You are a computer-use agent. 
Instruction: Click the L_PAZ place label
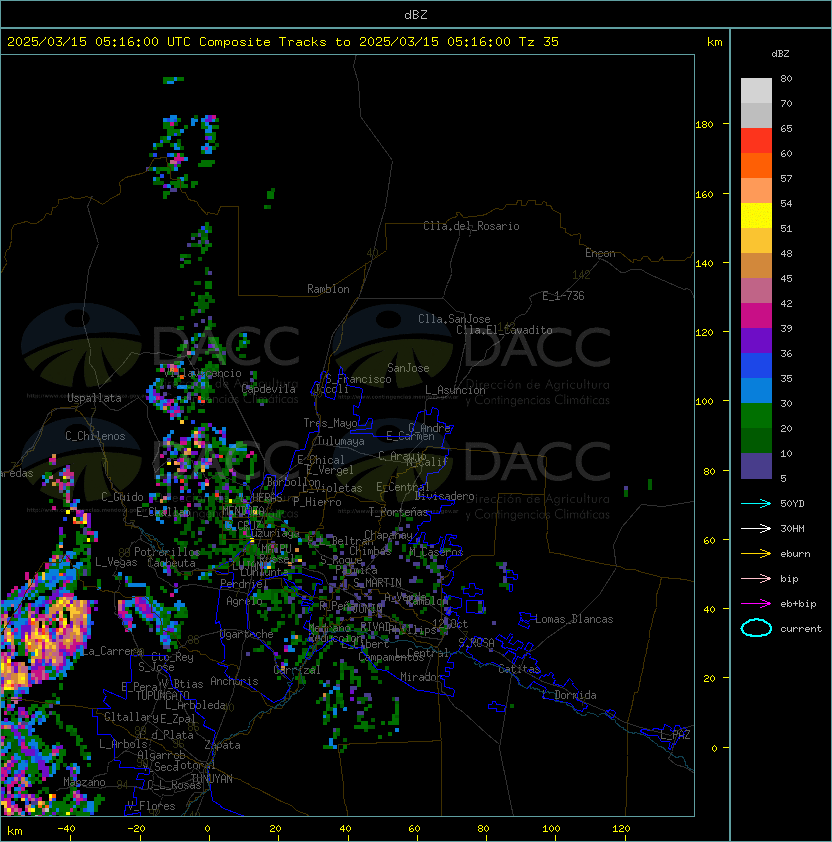click(675, 735)
